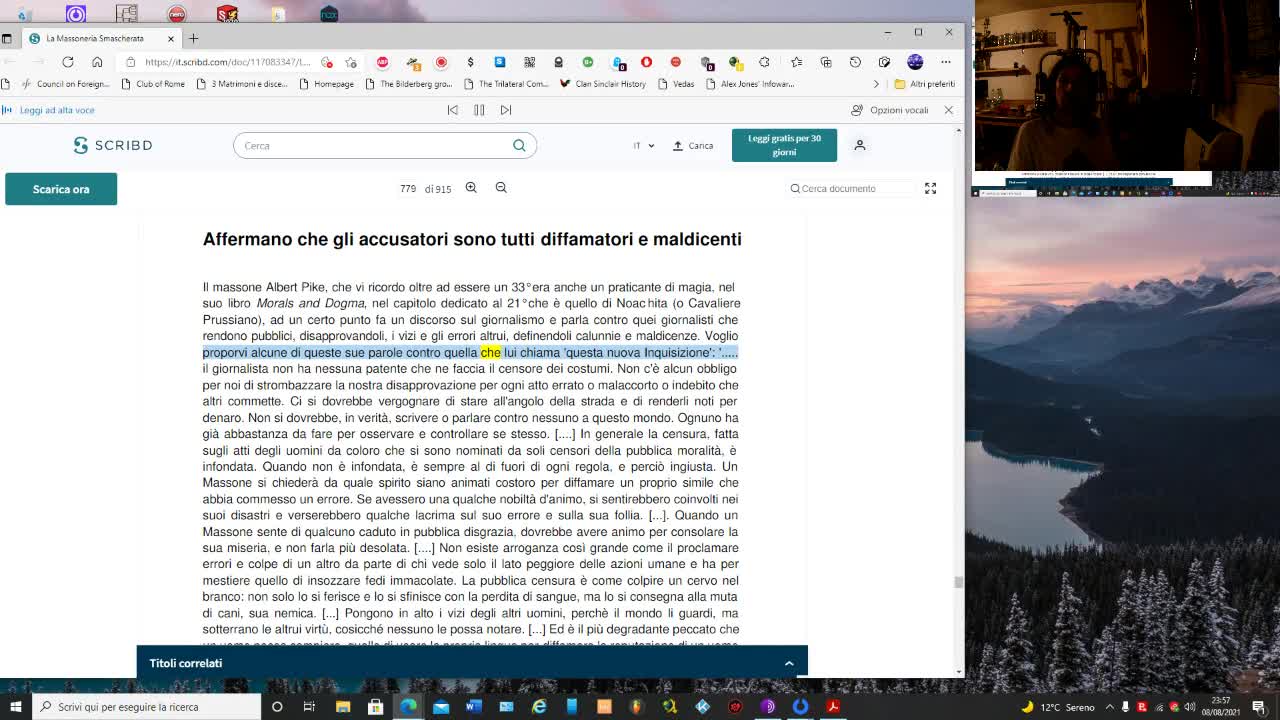Open Microsoft Store from taskbar
The image size is (1280, 720).
point(375,707)
